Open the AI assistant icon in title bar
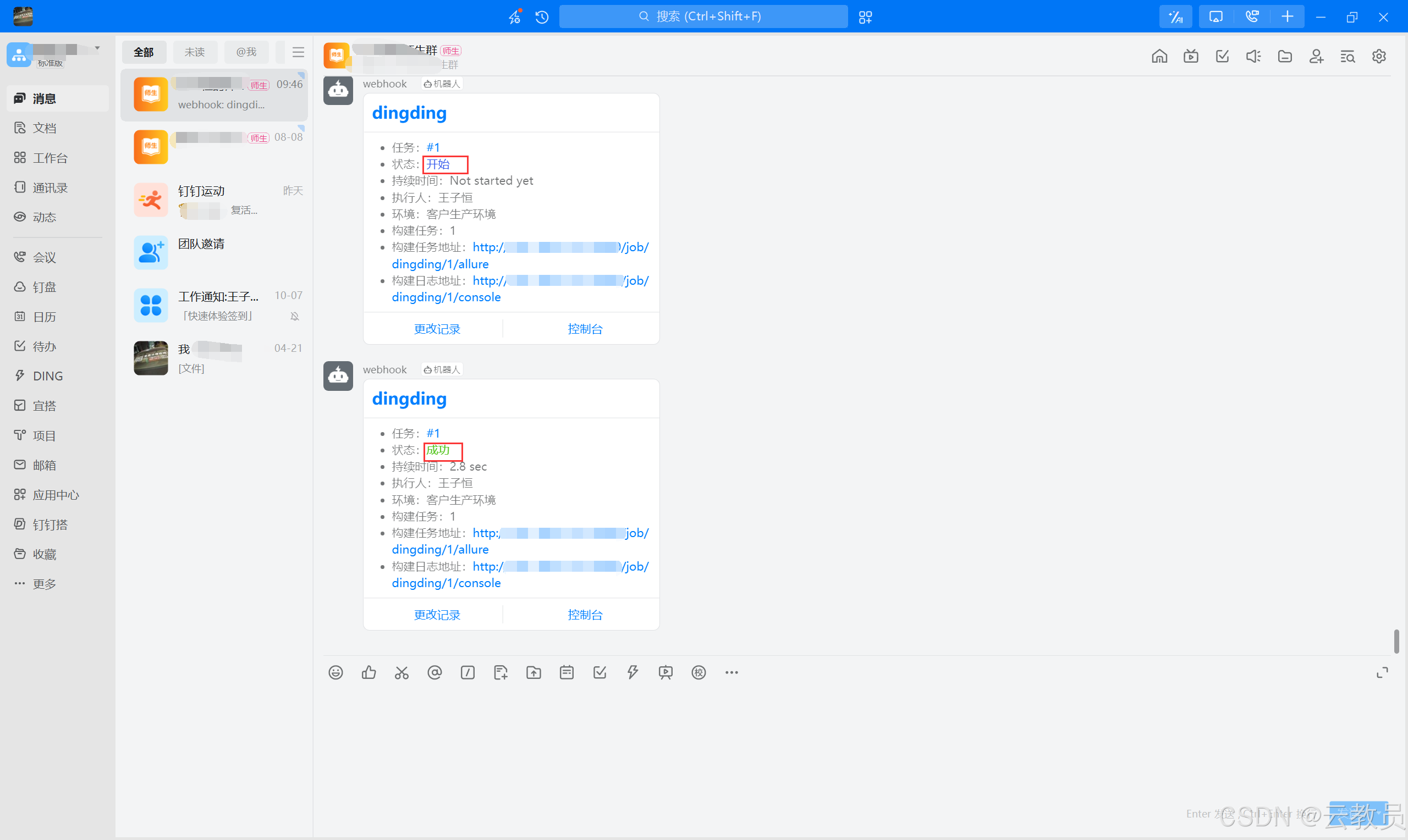This screenshot has height=840, width=1408. [x=1176, y=17]
